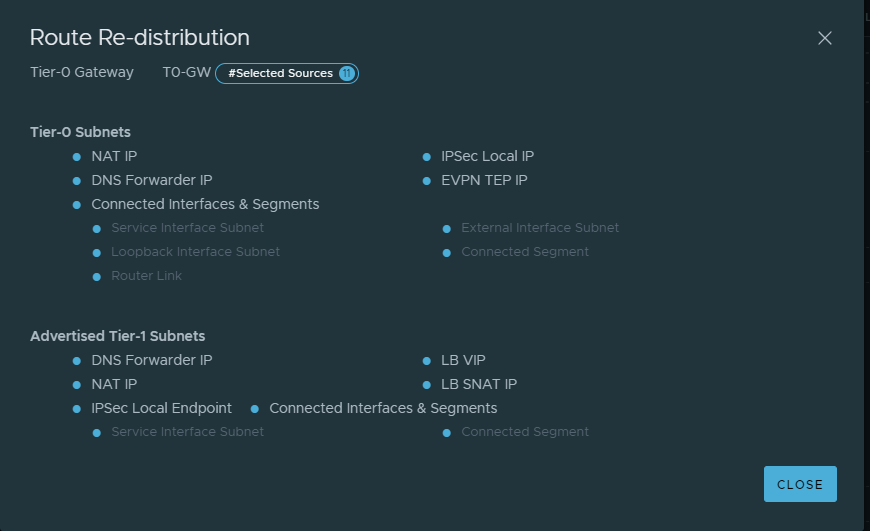Click the bullet next to Tier-0 NAT IP

tap(76, 157)
